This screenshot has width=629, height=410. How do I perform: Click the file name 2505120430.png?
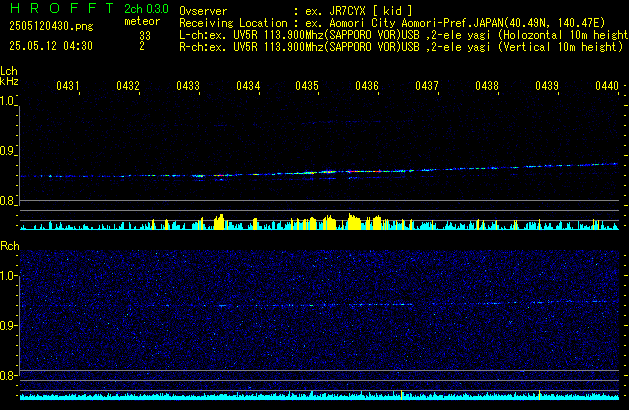pos(51,26)
